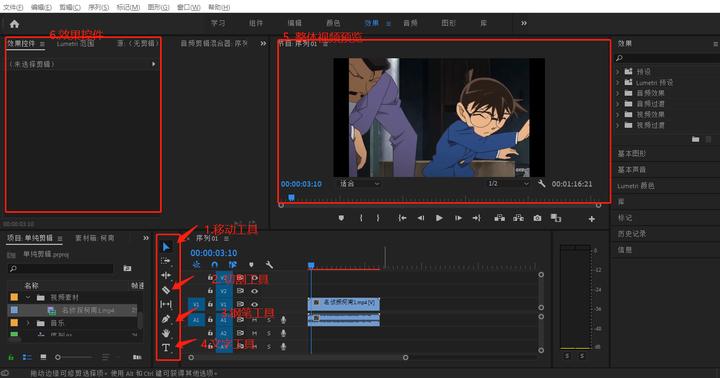
Task: Switch Project panel to list view
Action: tap(27, 357)
